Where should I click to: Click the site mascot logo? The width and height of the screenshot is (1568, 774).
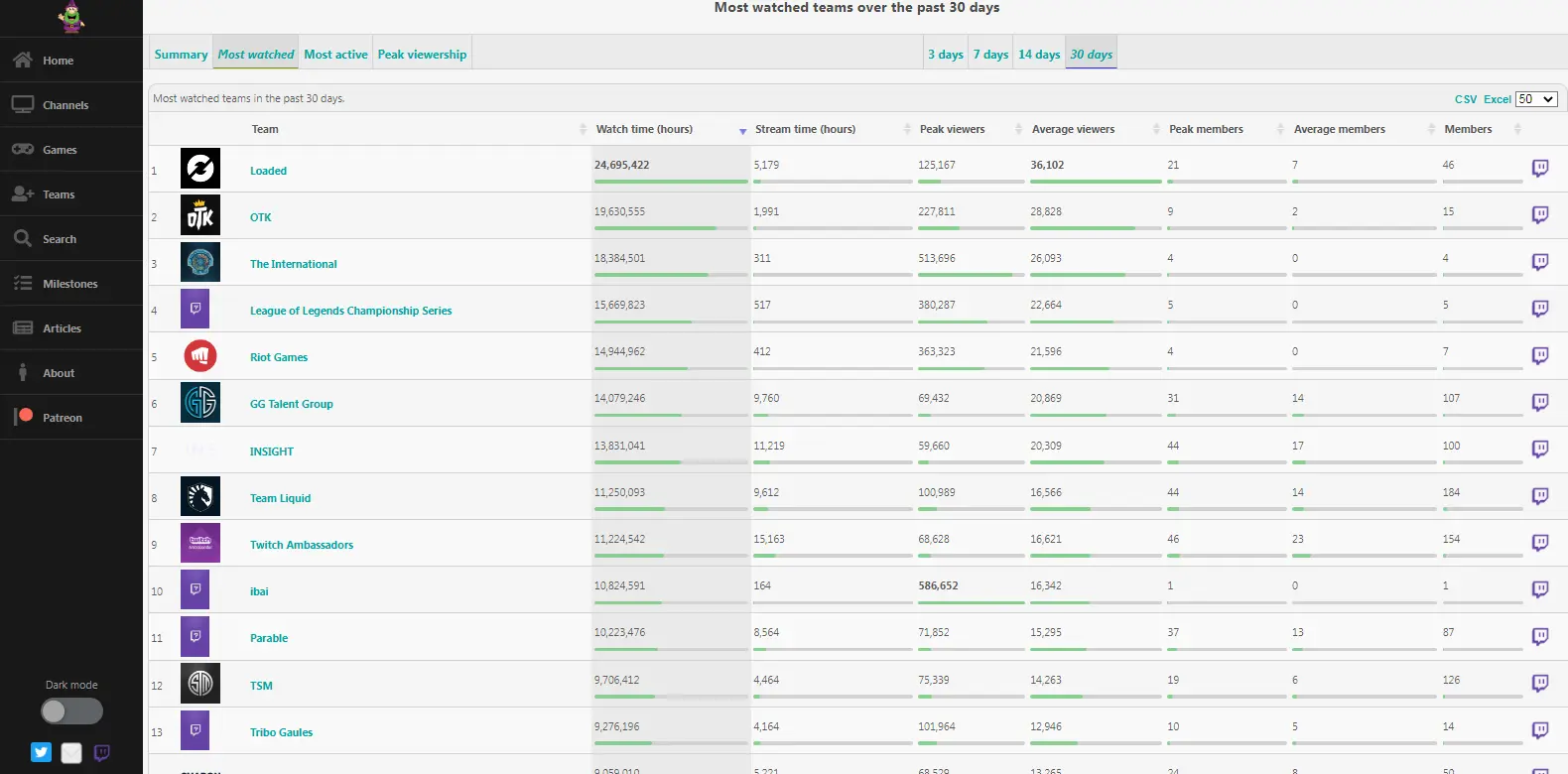[x=70, y=17]
